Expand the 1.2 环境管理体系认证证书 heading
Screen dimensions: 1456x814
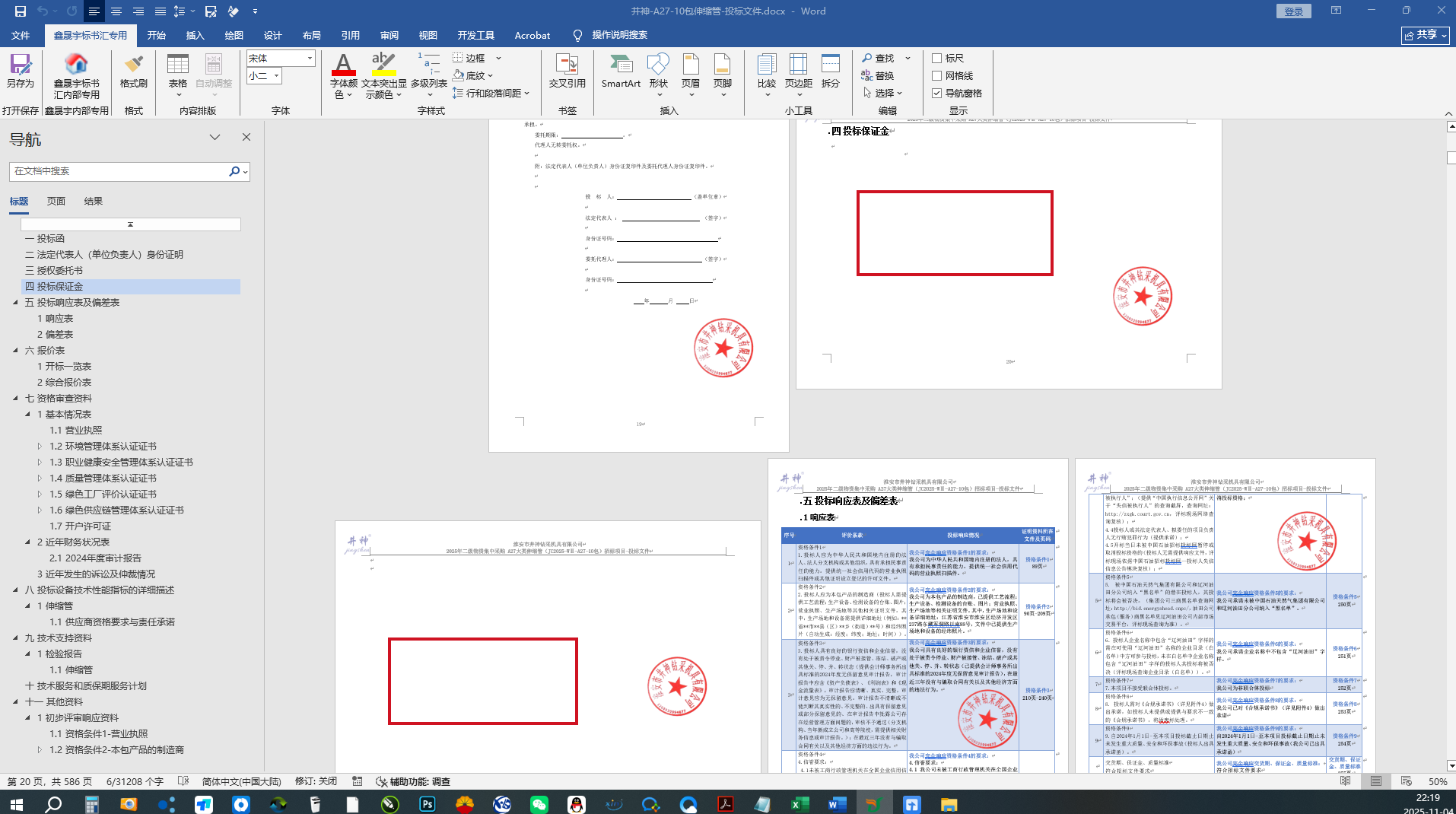point(40,447)
